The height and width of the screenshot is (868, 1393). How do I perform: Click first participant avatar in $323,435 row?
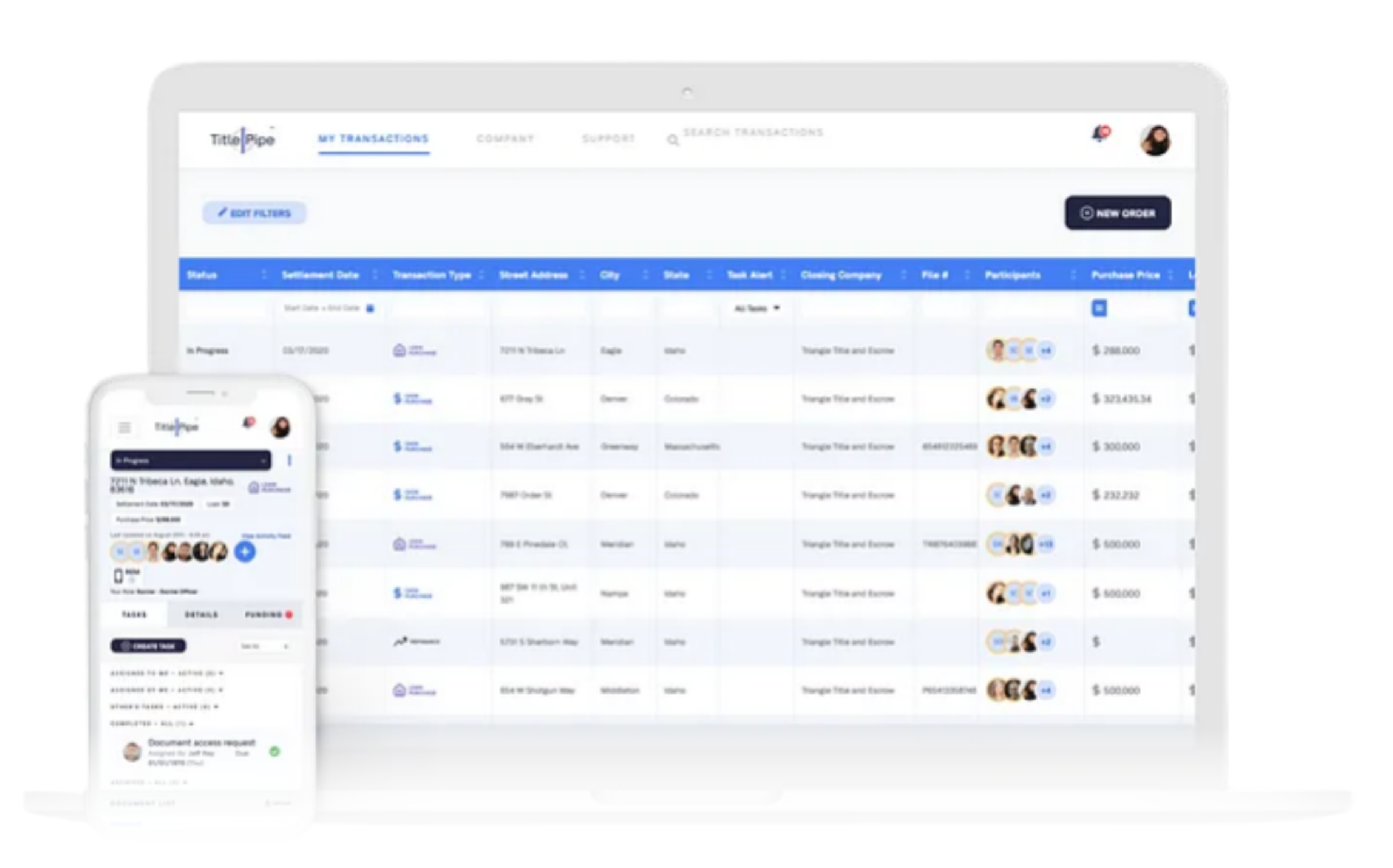(x=997, y=399)
